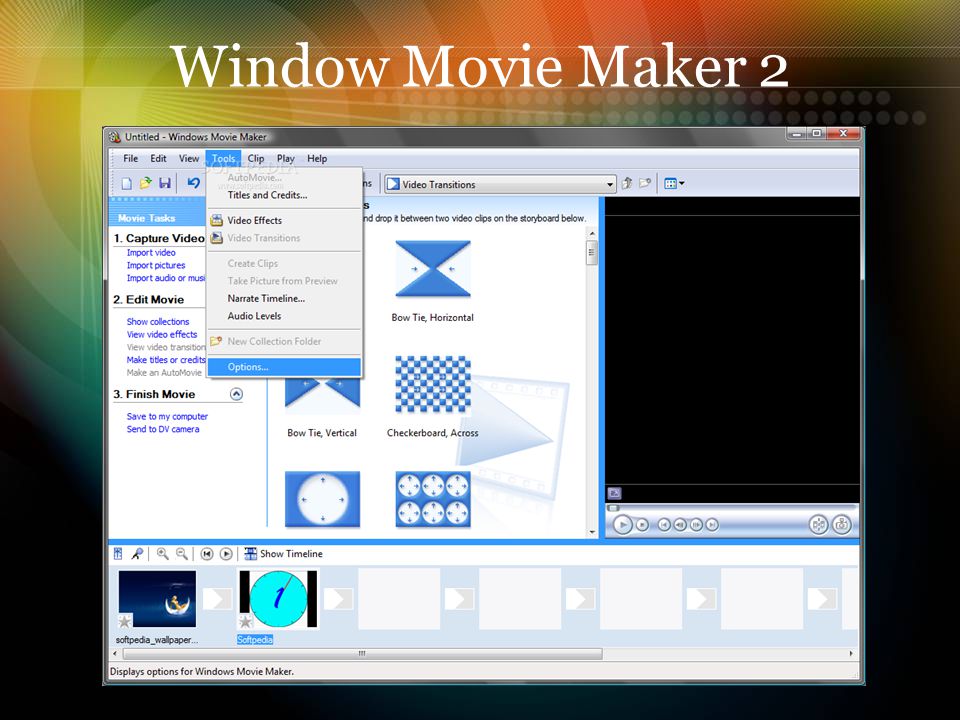The image size is (960, 720).
Task: Click the Import audio or music link
Action: point(166,278)
